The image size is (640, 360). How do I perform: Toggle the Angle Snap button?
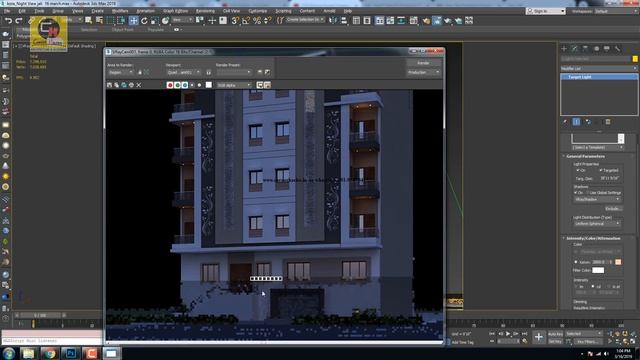click(246, 20)
